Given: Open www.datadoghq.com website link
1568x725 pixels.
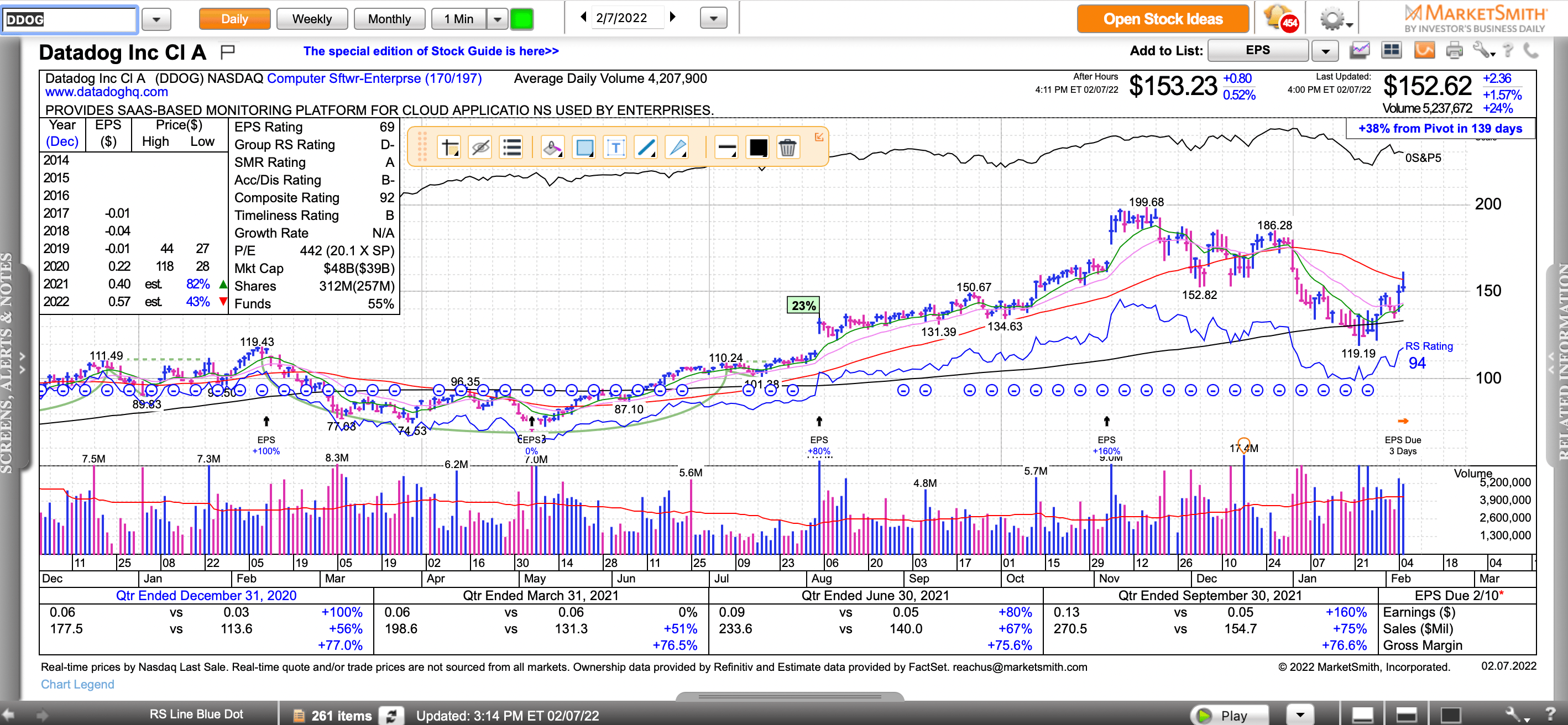Looking at the screenshot, I should point(107,92).
